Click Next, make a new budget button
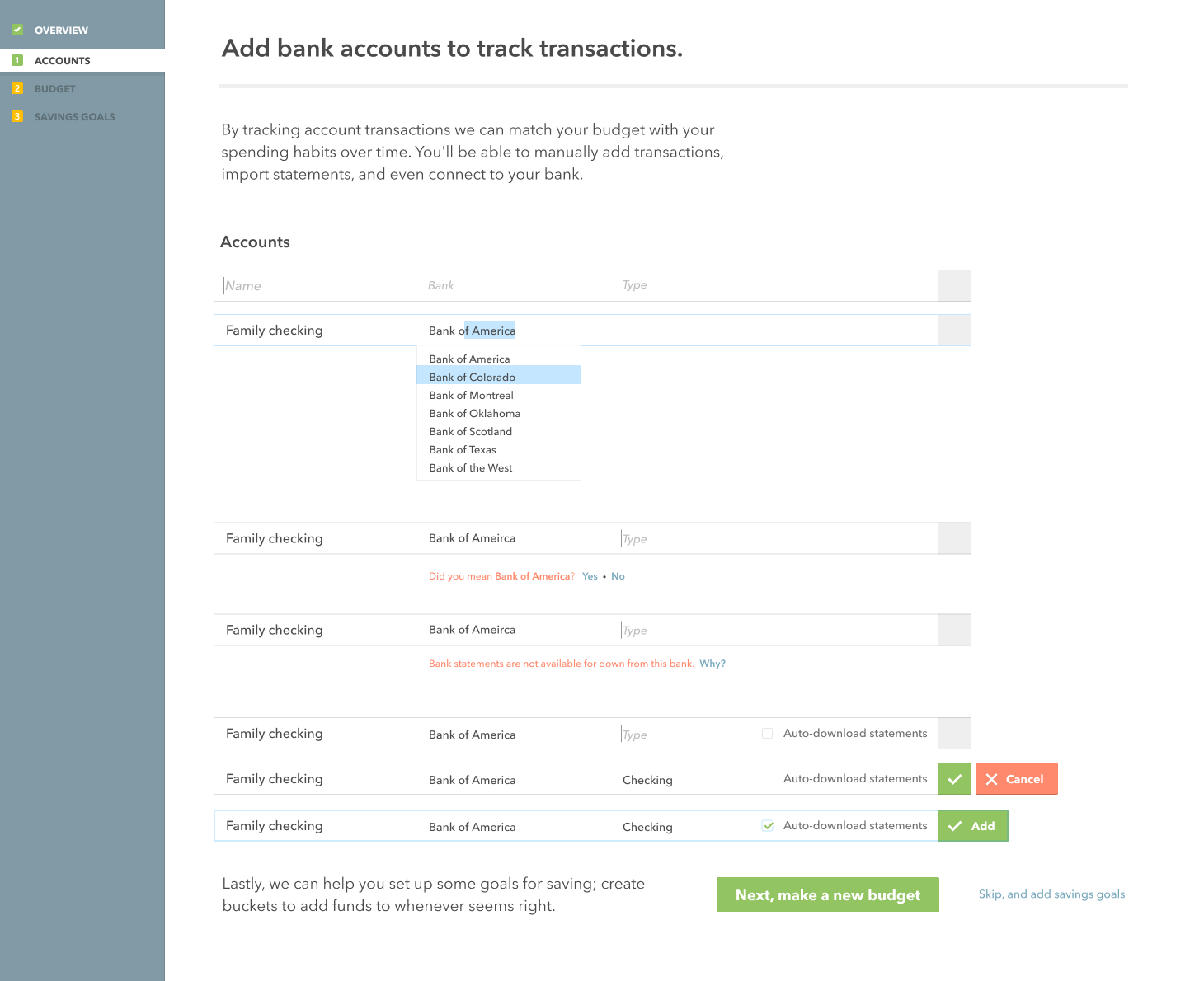The width and height of the screenshot is (1204, 981). point(828,894)
